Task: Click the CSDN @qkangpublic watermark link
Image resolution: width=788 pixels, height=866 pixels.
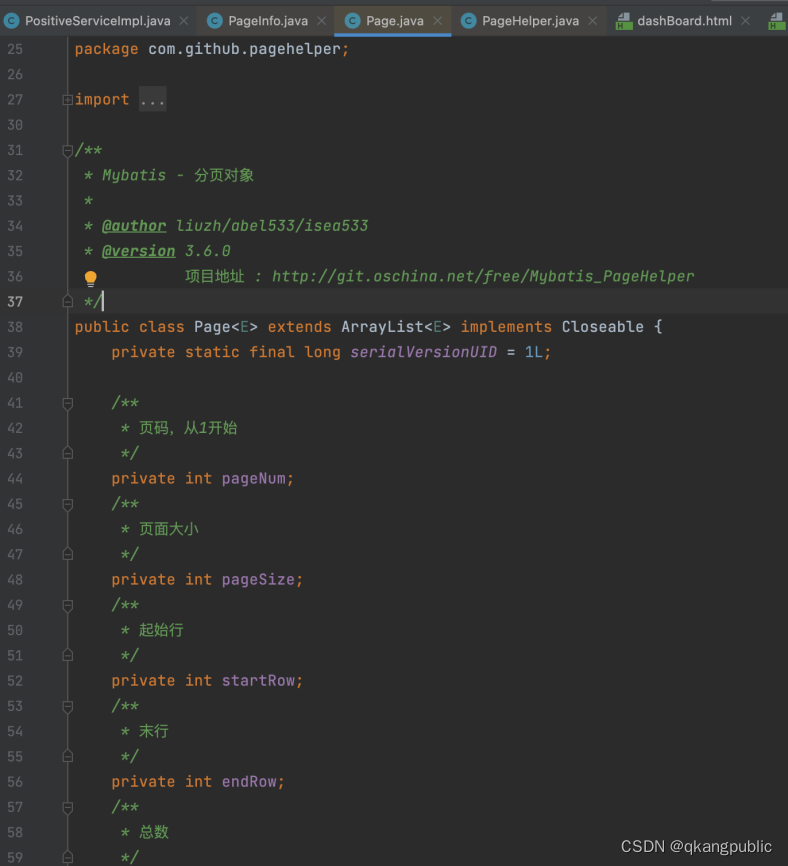Action: coord(695,846)
